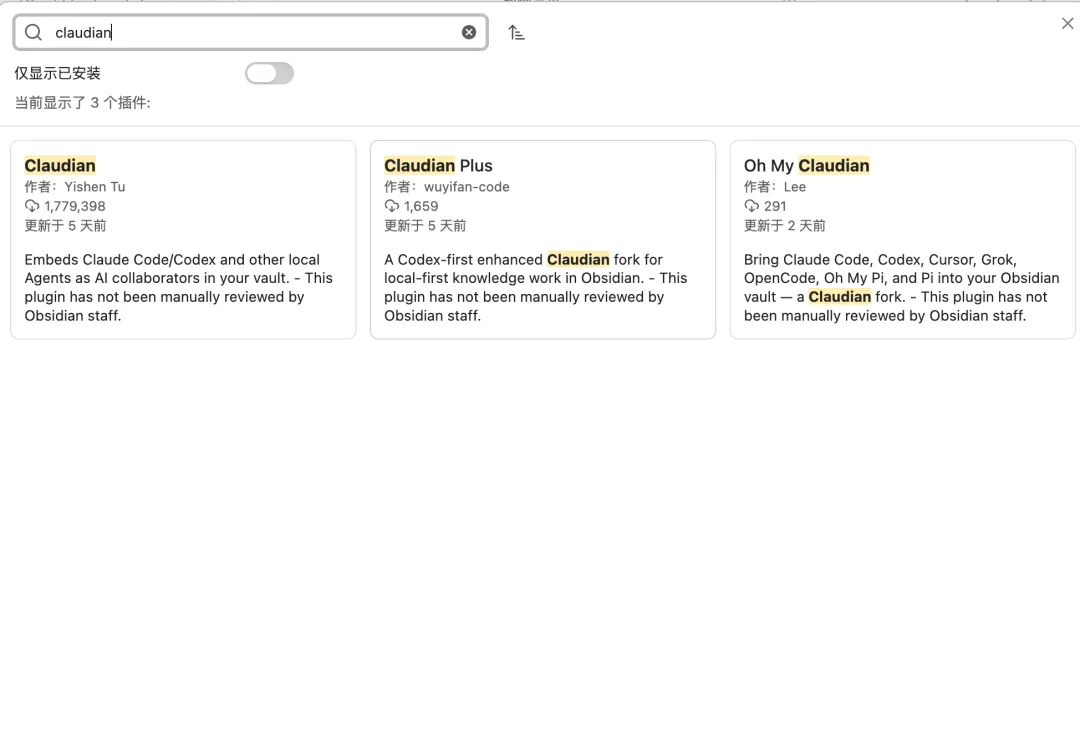The height and width of the screenshot is (729, 1080).
Task: Open the Claudian Plus plugin card
Action: pos(543,240)
